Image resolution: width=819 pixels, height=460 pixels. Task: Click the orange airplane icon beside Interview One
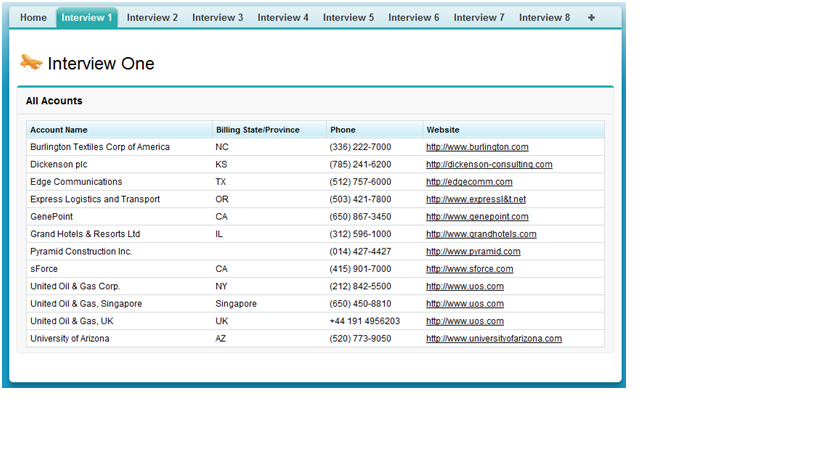[x=31, y=62]
